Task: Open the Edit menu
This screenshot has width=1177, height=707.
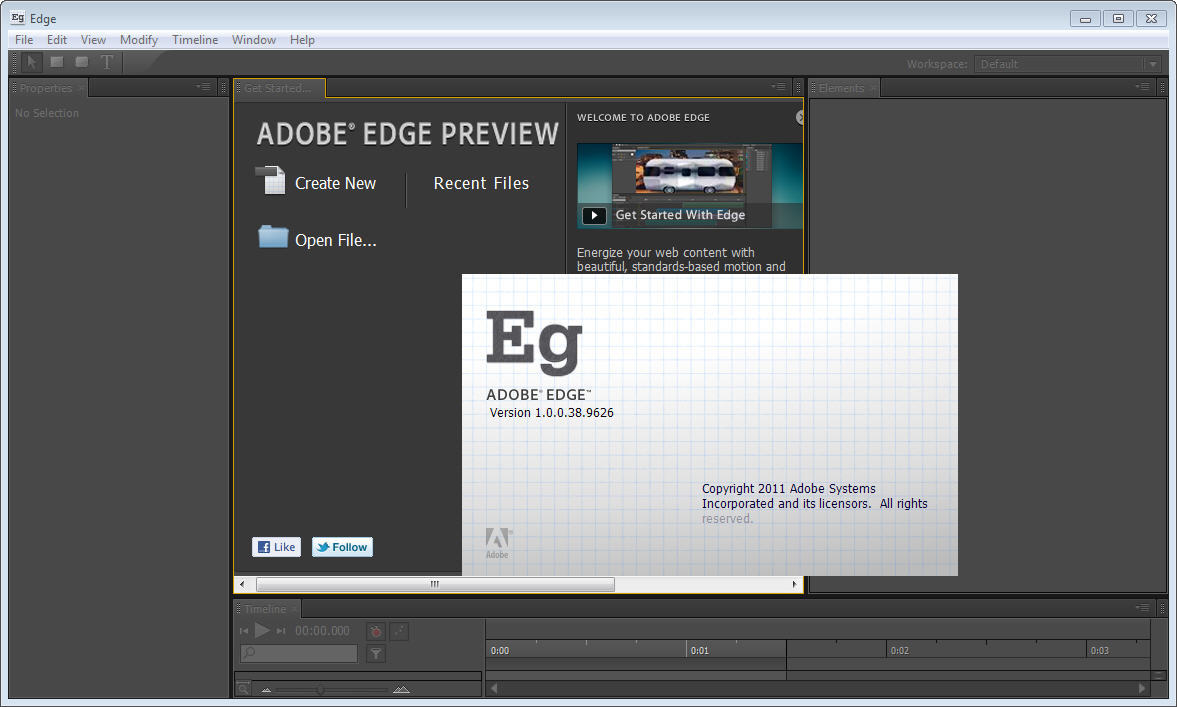Action: click(x=57, y=40)
